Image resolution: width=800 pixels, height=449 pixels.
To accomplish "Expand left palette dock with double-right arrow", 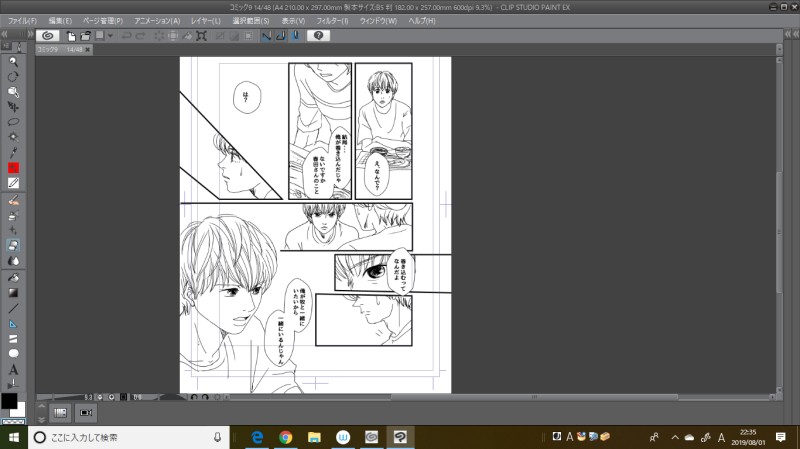I will coord(31,34).
